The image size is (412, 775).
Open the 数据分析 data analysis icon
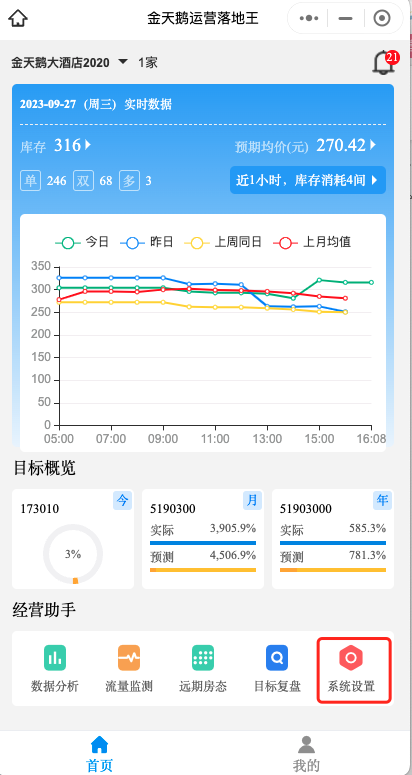pos(55,669)
